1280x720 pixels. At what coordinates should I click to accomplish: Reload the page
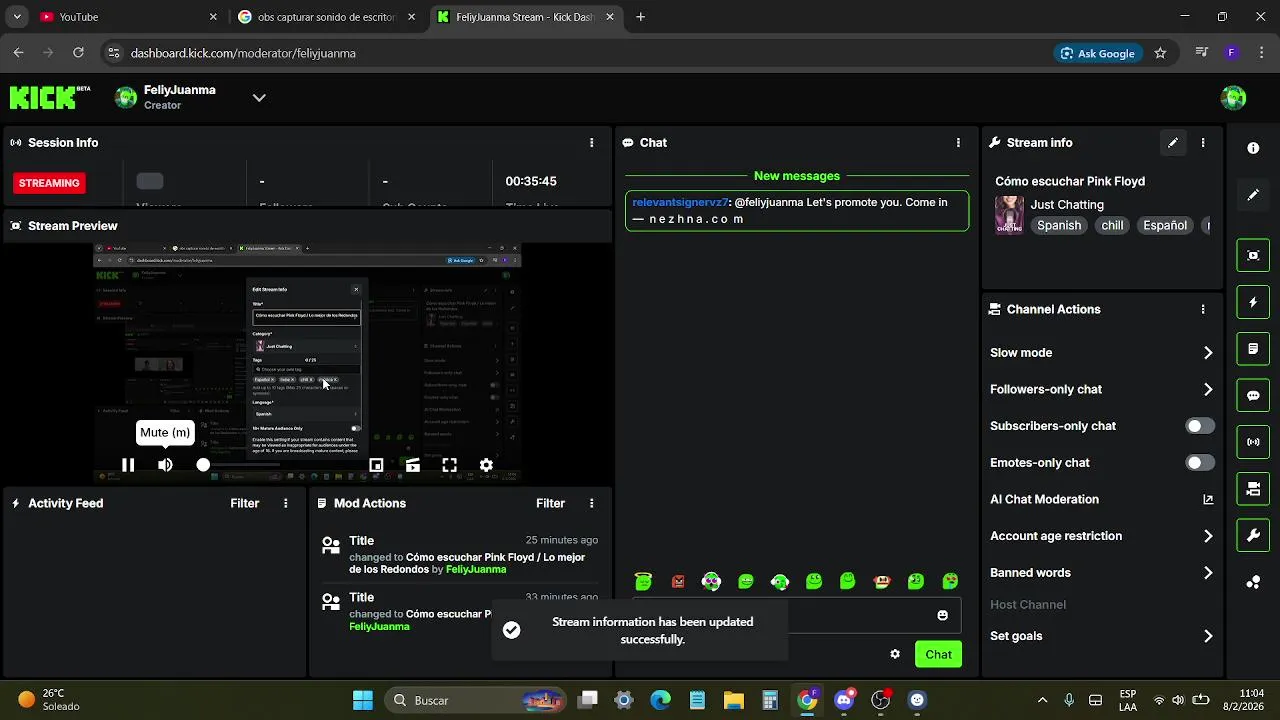(x=78, y=53)
